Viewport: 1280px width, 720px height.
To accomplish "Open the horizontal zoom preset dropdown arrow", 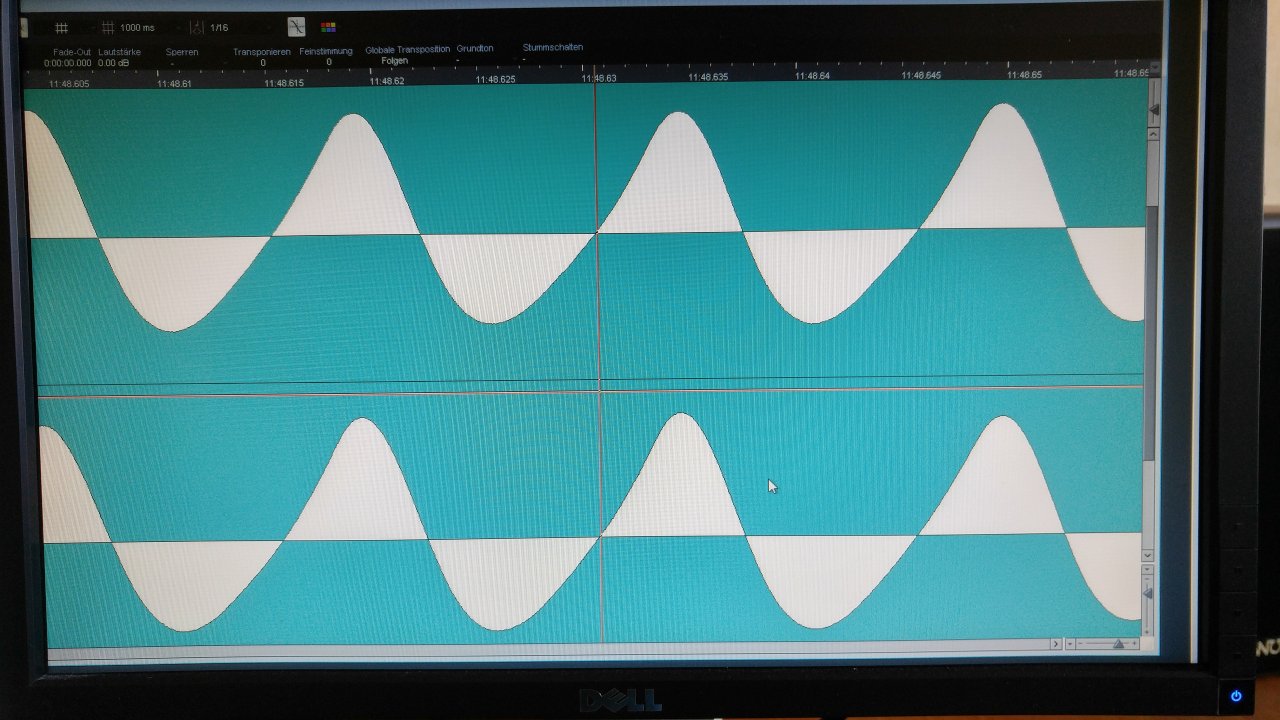I will point(1070,644).
